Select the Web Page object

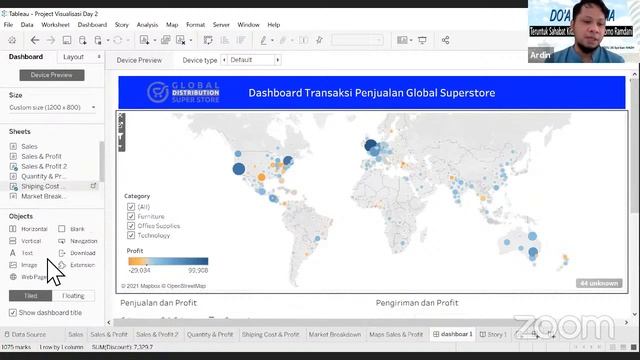click(28, 277)
